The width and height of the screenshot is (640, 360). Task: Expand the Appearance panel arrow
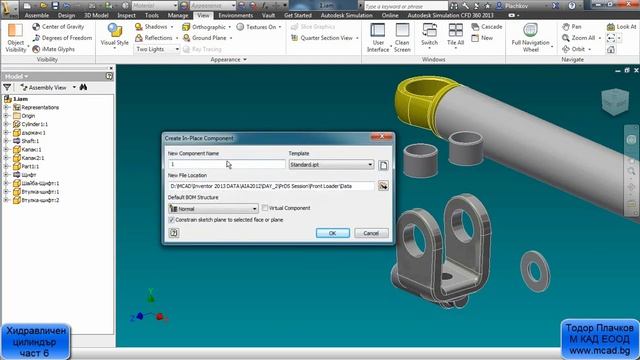pos(245,60)
